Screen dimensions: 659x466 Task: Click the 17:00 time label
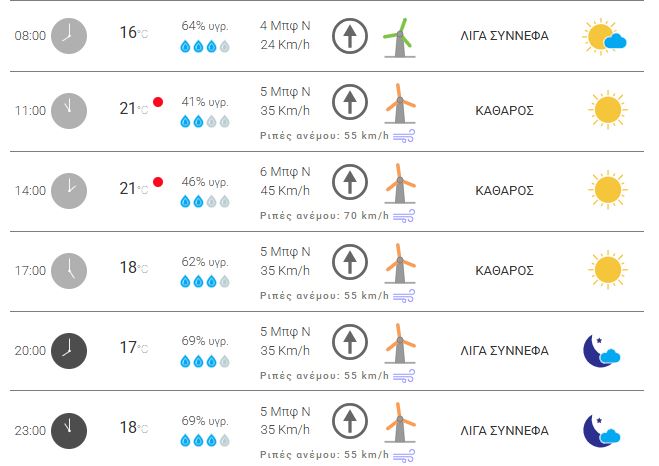[x=31, y=271]
